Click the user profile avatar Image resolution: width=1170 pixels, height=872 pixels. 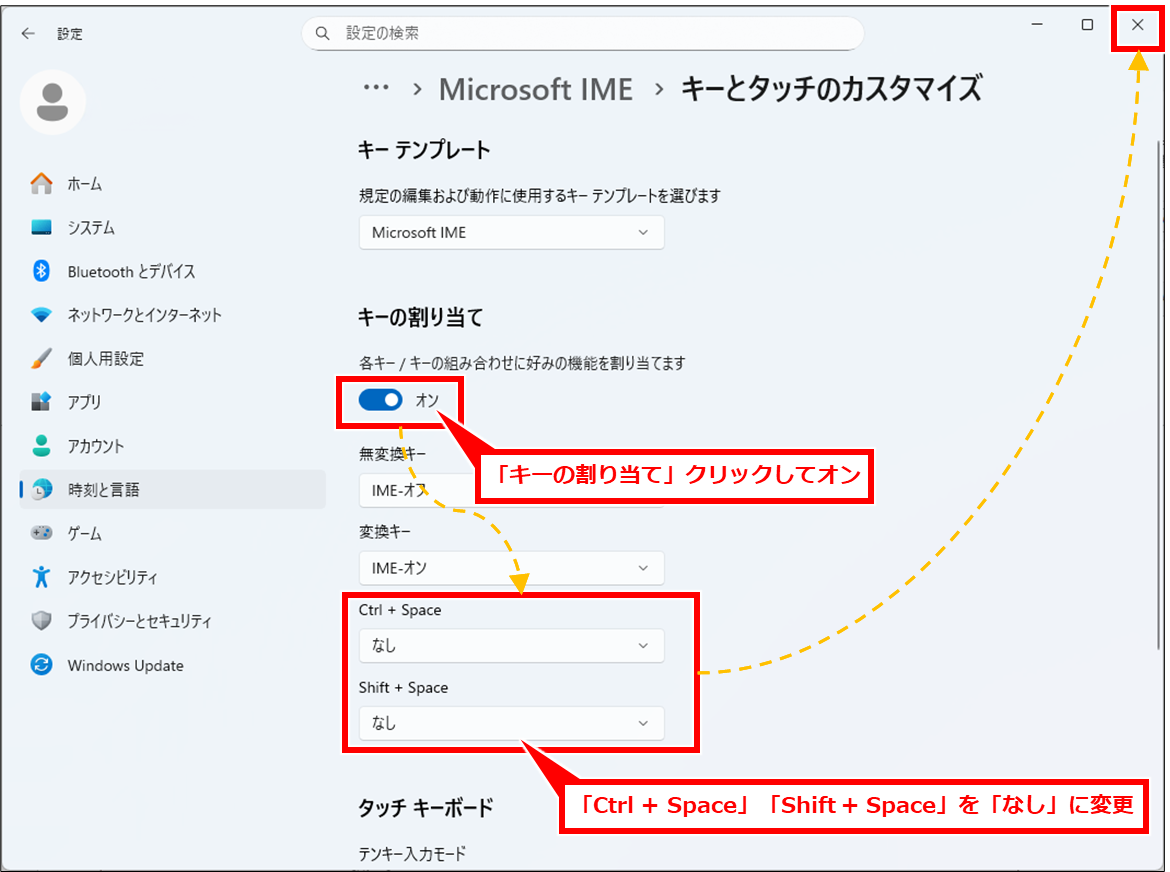(53, 102)
